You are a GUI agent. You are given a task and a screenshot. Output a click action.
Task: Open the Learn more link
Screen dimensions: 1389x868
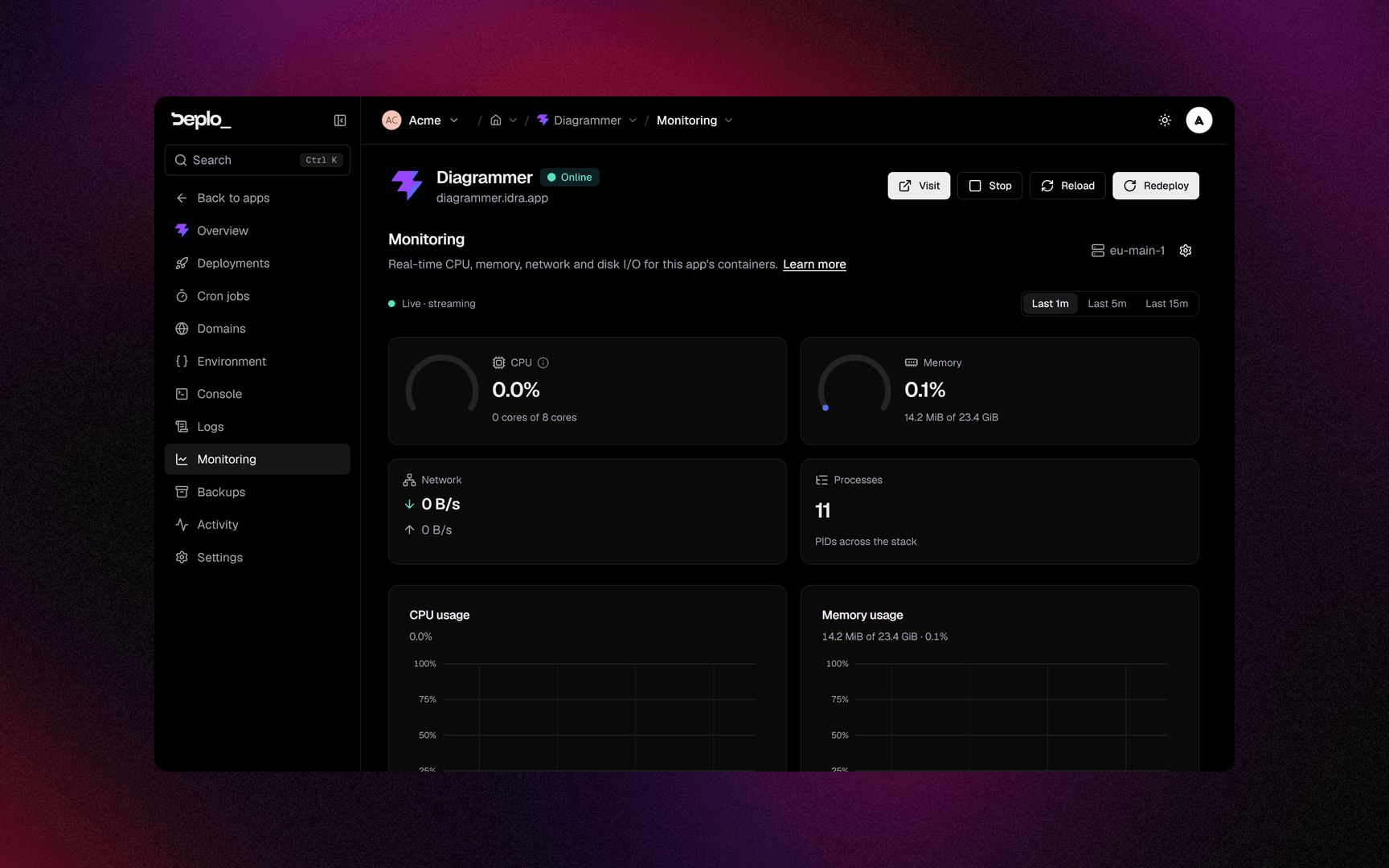(814, 264)
